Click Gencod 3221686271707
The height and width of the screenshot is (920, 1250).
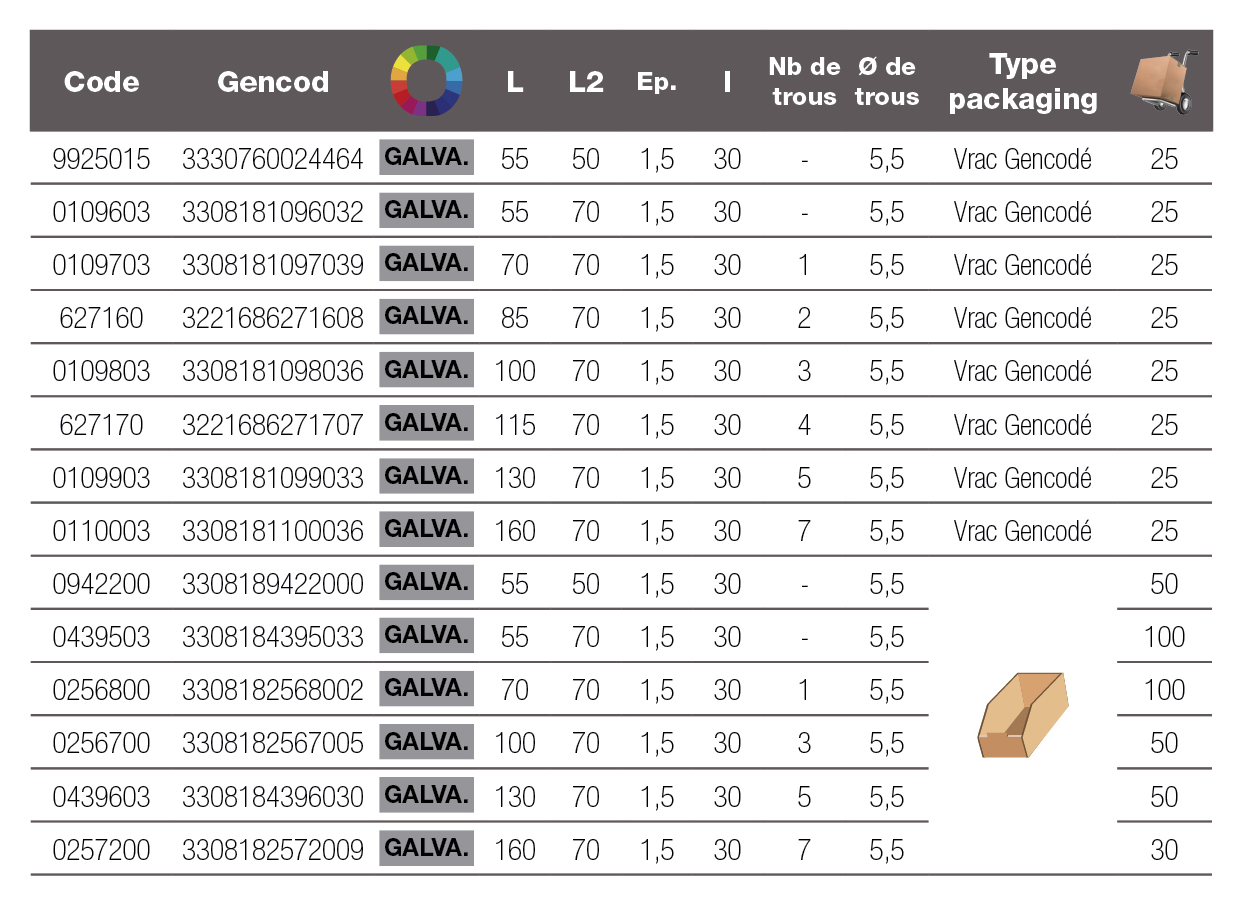click(273, 425)
